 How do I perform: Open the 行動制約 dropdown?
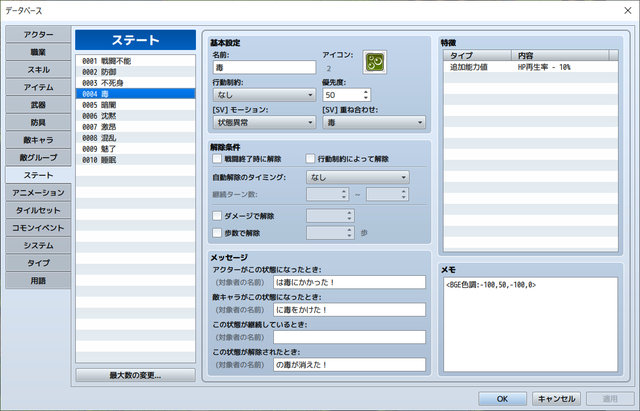(264, 95)
